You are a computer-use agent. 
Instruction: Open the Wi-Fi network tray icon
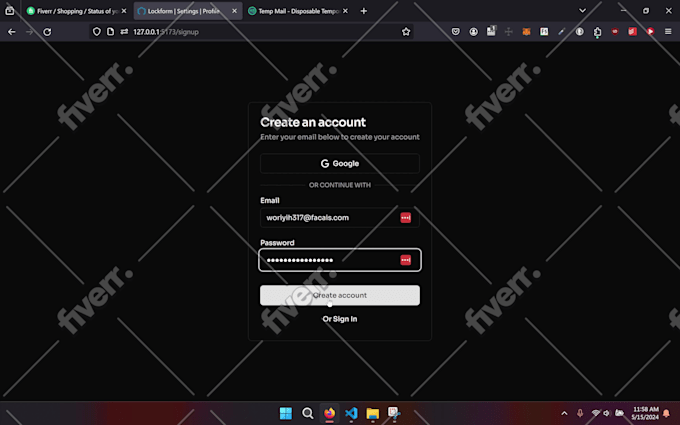click(x=596, y=413)
